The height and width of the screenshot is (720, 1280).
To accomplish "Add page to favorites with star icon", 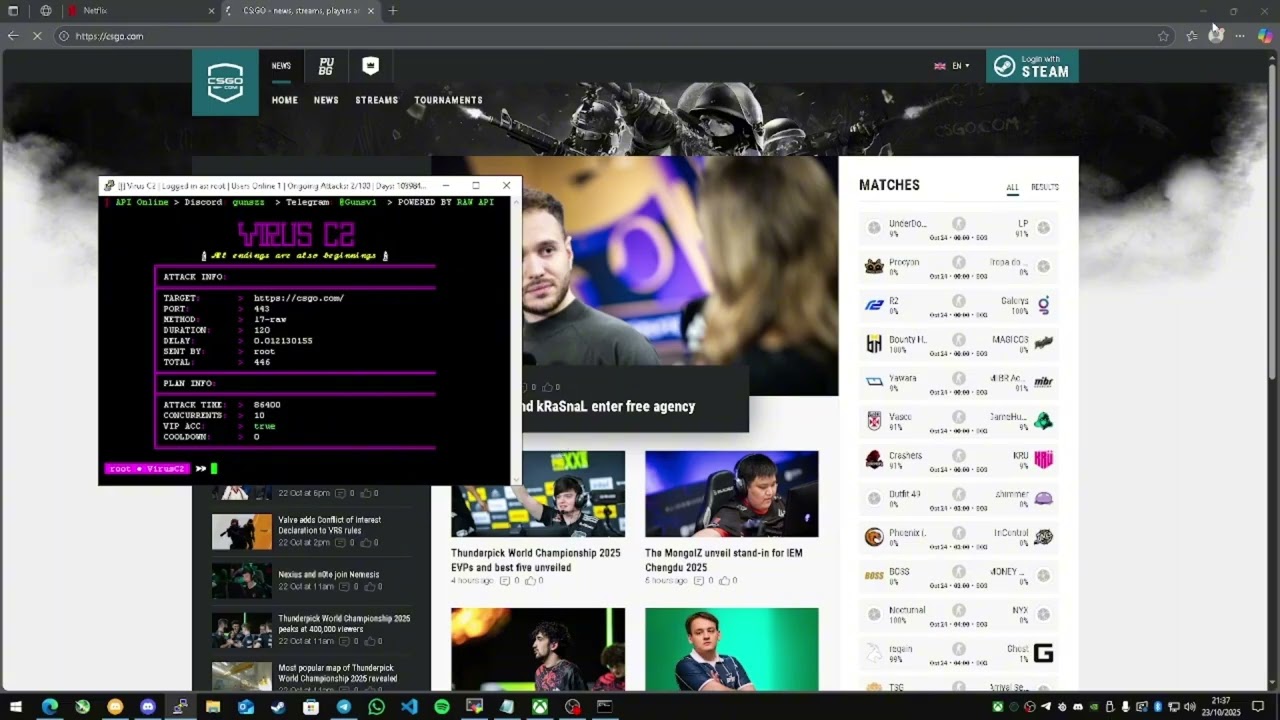I will [x=1163, y=36].
